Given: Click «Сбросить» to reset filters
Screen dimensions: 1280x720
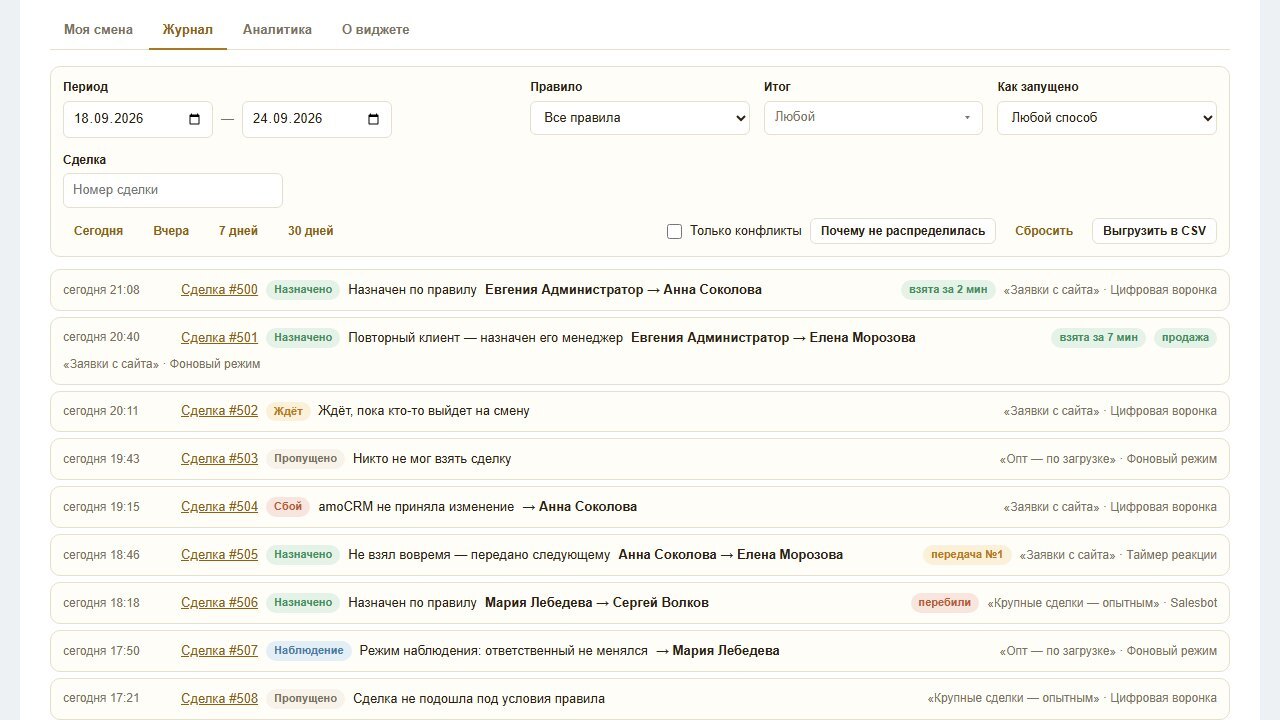Looking at the screenshot, I should click(x=1044, y=231).
